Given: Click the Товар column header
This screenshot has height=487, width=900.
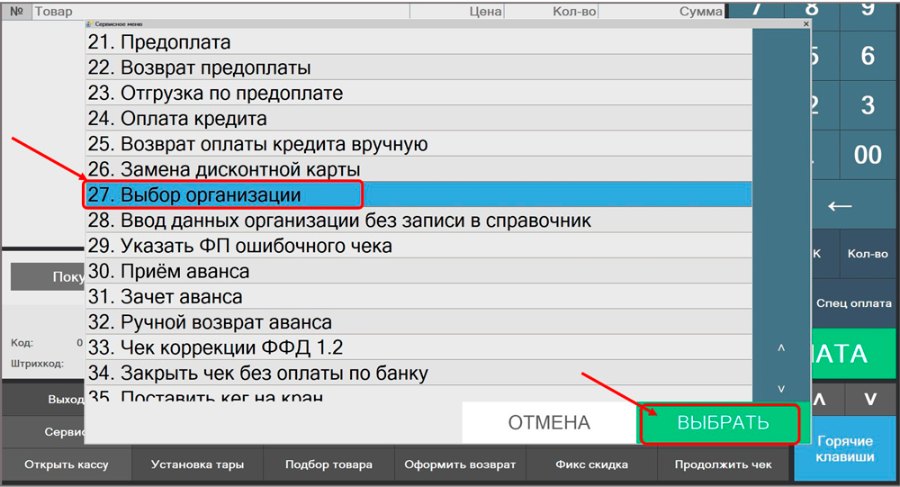Looking at the screenshot, I should [x=221, y=11].
